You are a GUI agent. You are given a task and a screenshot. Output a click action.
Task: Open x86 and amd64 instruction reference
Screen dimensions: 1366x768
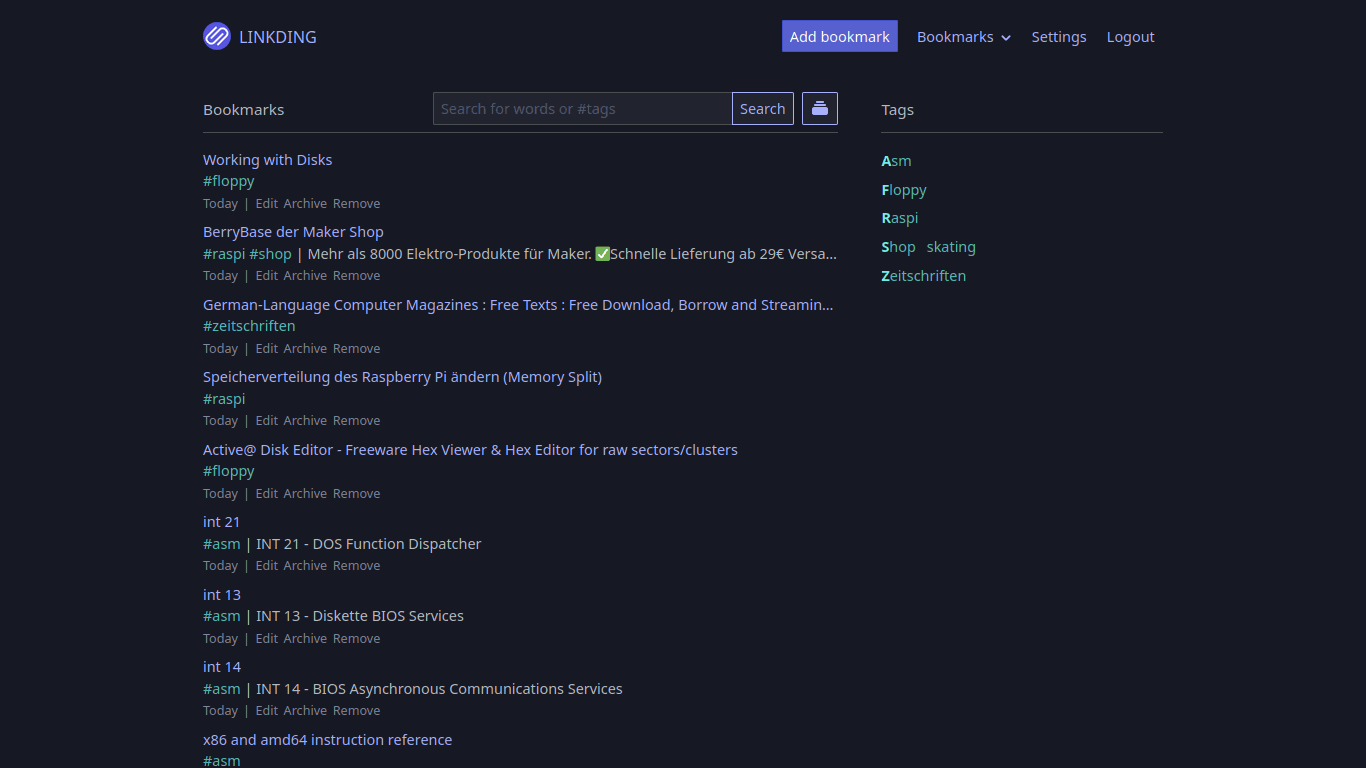pyautogui.click(x=327, y=740)
